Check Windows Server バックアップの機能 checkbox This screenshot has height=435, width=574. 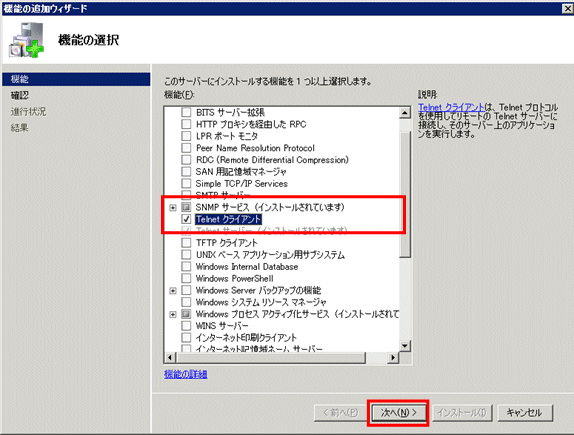pyautogui.click(x=186, y=290)
